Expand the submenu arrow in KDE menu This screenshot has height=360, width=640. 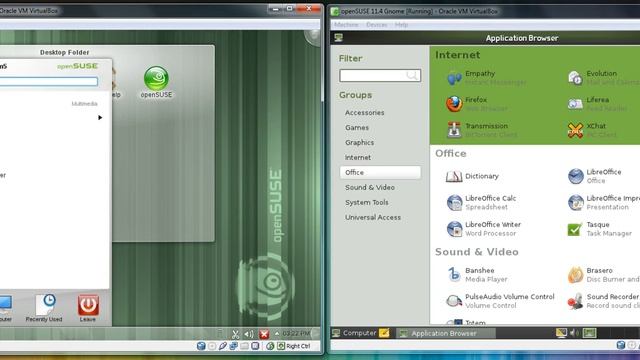point(100,118)
